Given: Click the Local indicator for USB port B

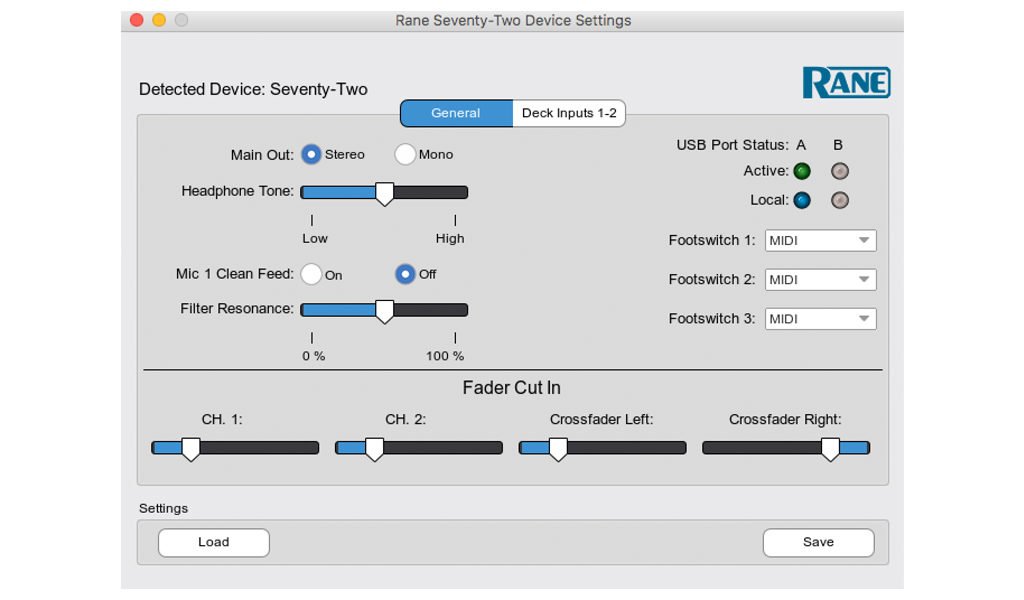Looking at the screenshot, I should click(840, 200).
